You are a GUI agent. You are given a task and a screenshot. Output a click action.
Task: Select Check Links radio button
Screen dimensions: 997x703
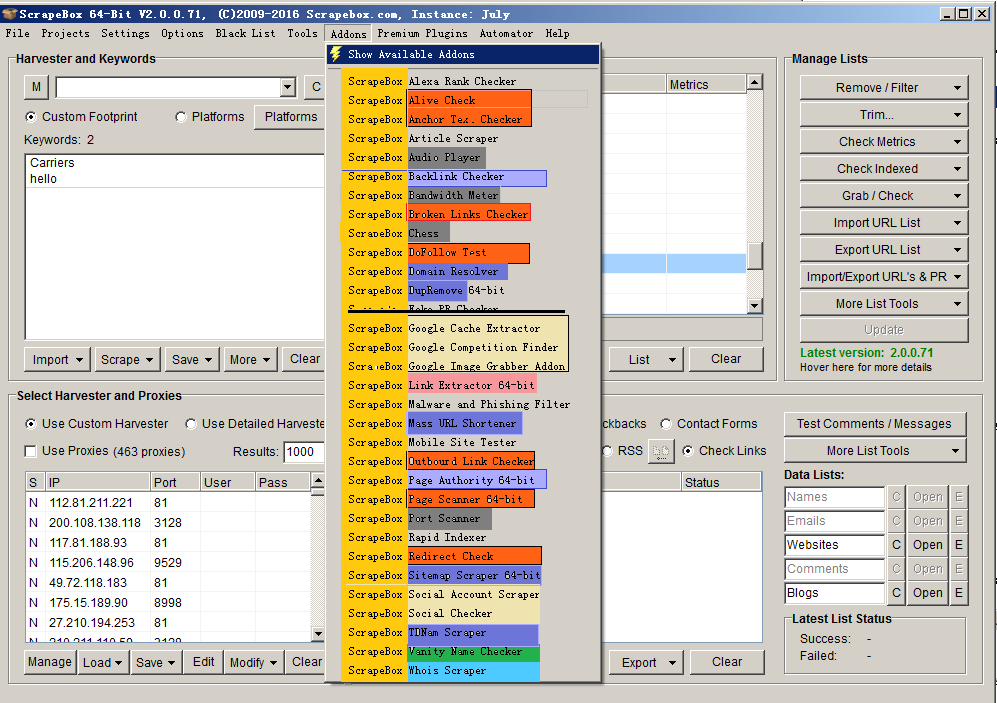tap(687, 451)
